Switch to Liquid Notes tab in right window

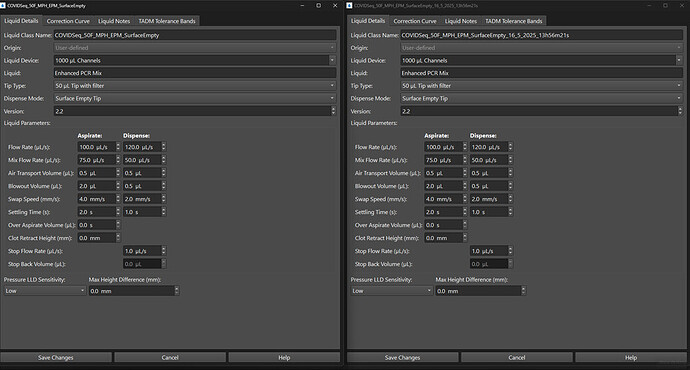coord(461,21)
